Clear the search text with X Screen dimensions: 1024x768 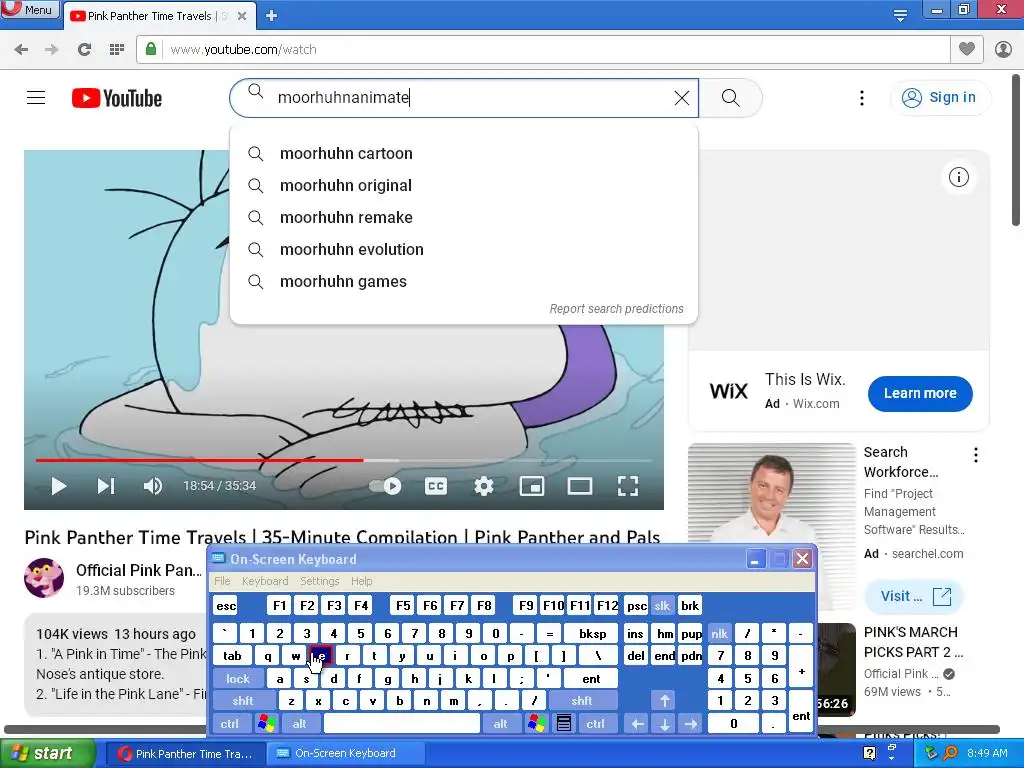pyautogui.click(x=681, y=98)
